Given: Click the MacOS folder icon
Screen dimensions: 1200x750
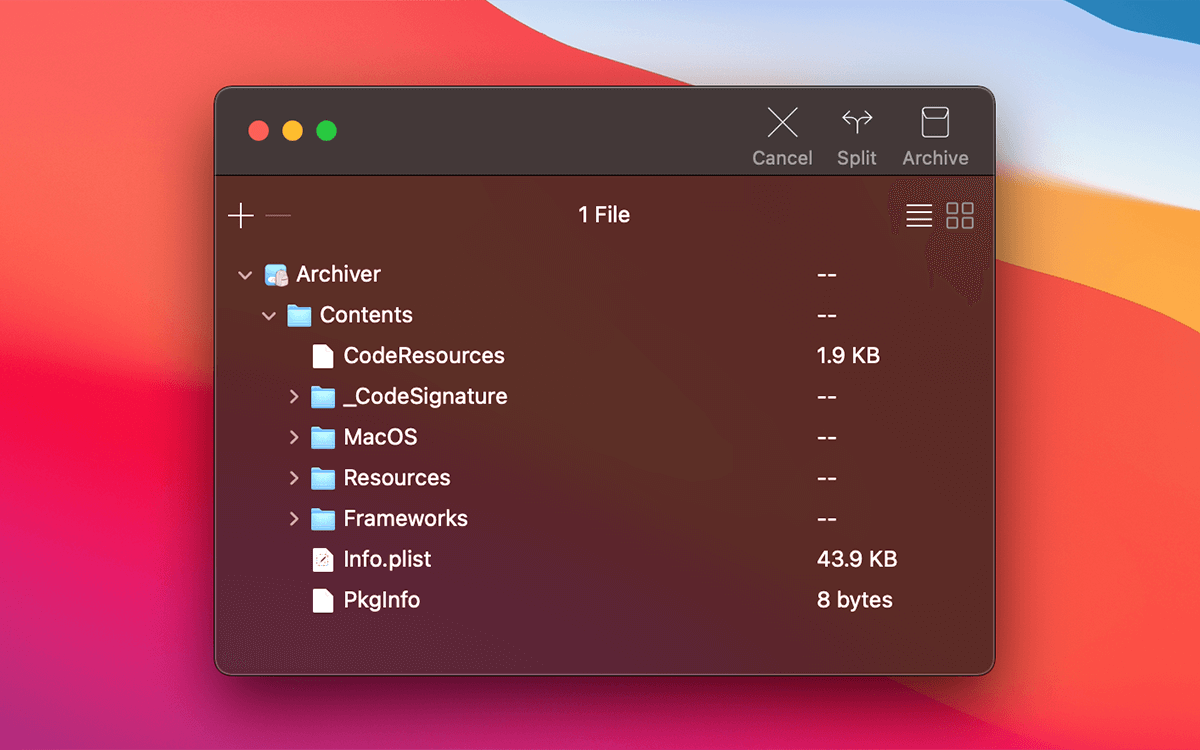Looking at the screenshot, I should coord(322,438).
